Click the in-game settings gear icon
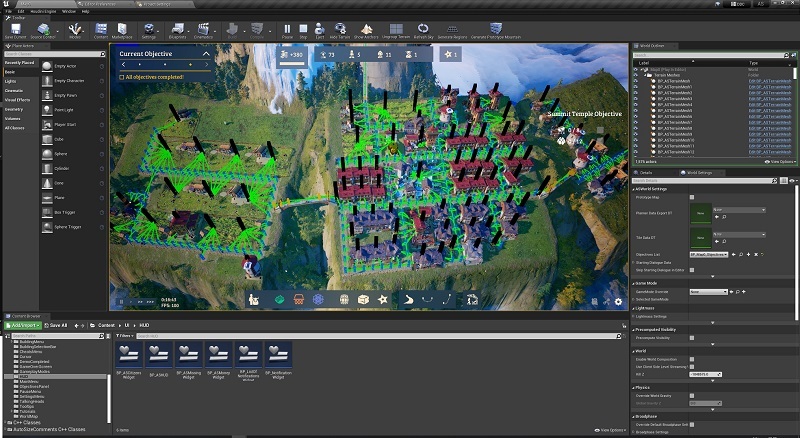The width and height of the screenshot is (800, 438). pos(618,302)
